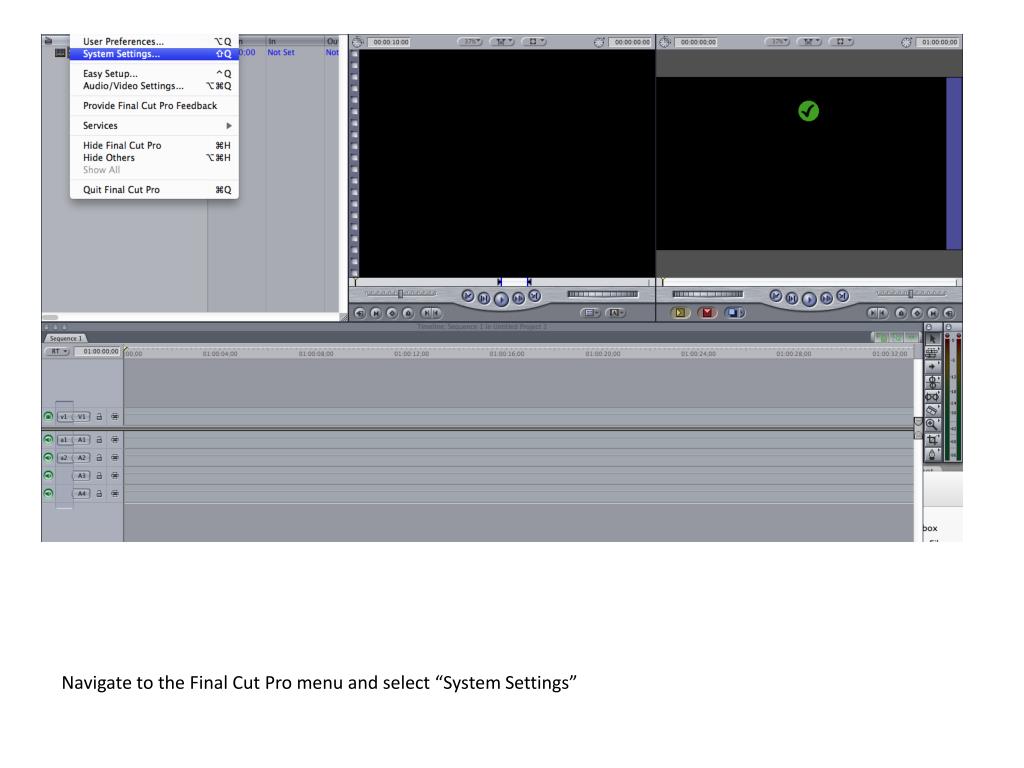1024x768 pixels.
Task: Click Quit Final Cut Pro menu item
Action: [154, 189]
